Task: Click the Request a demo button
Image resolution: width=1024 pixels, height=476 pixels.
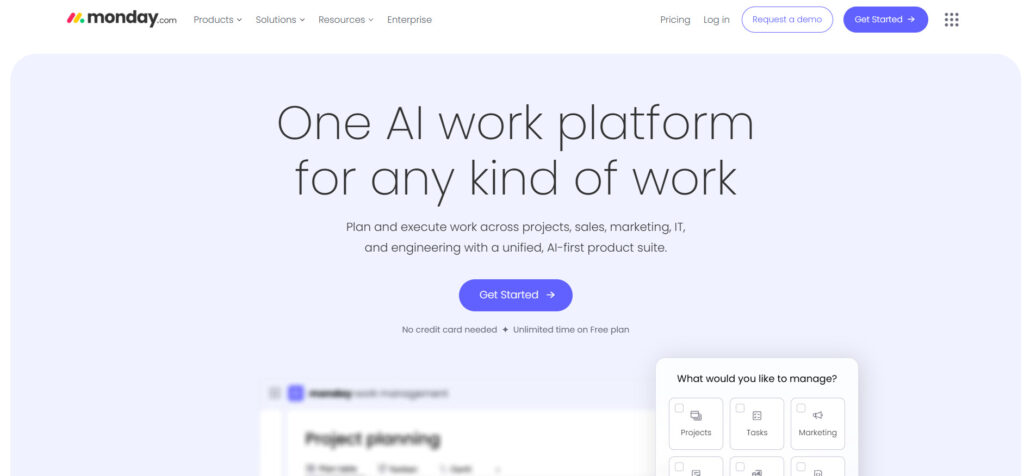Action: [x=787, y=20]
